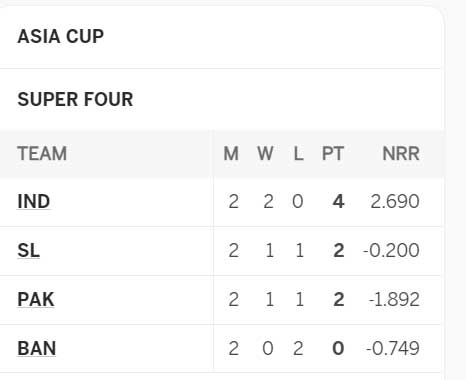Click the L losses column header
466x380 pixels.
pyautogui.click(x=298, y=154)
